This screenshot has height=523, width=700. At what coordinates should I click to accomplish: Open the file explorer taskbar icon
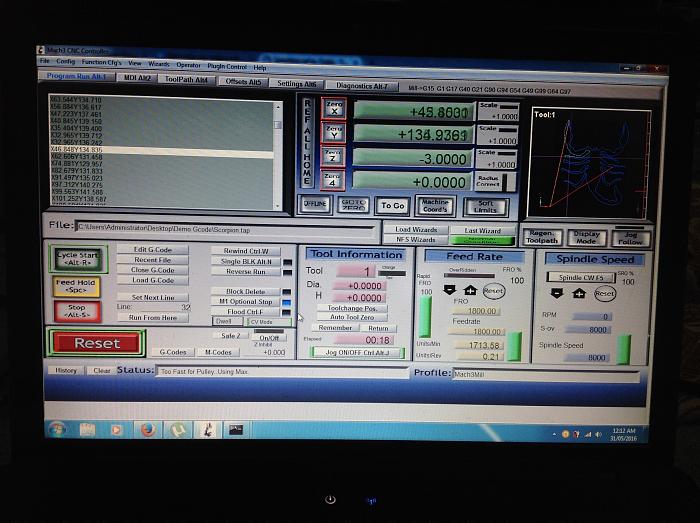87,430
